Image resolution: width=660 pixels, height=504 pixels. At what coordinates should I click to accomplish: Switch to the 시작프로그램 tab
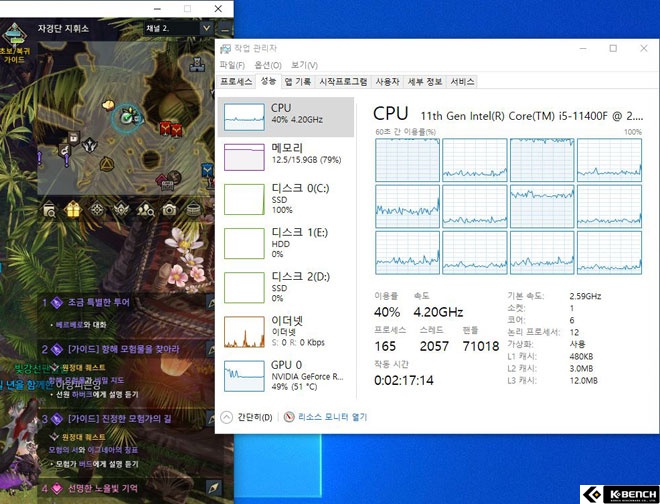click(343, 82)
